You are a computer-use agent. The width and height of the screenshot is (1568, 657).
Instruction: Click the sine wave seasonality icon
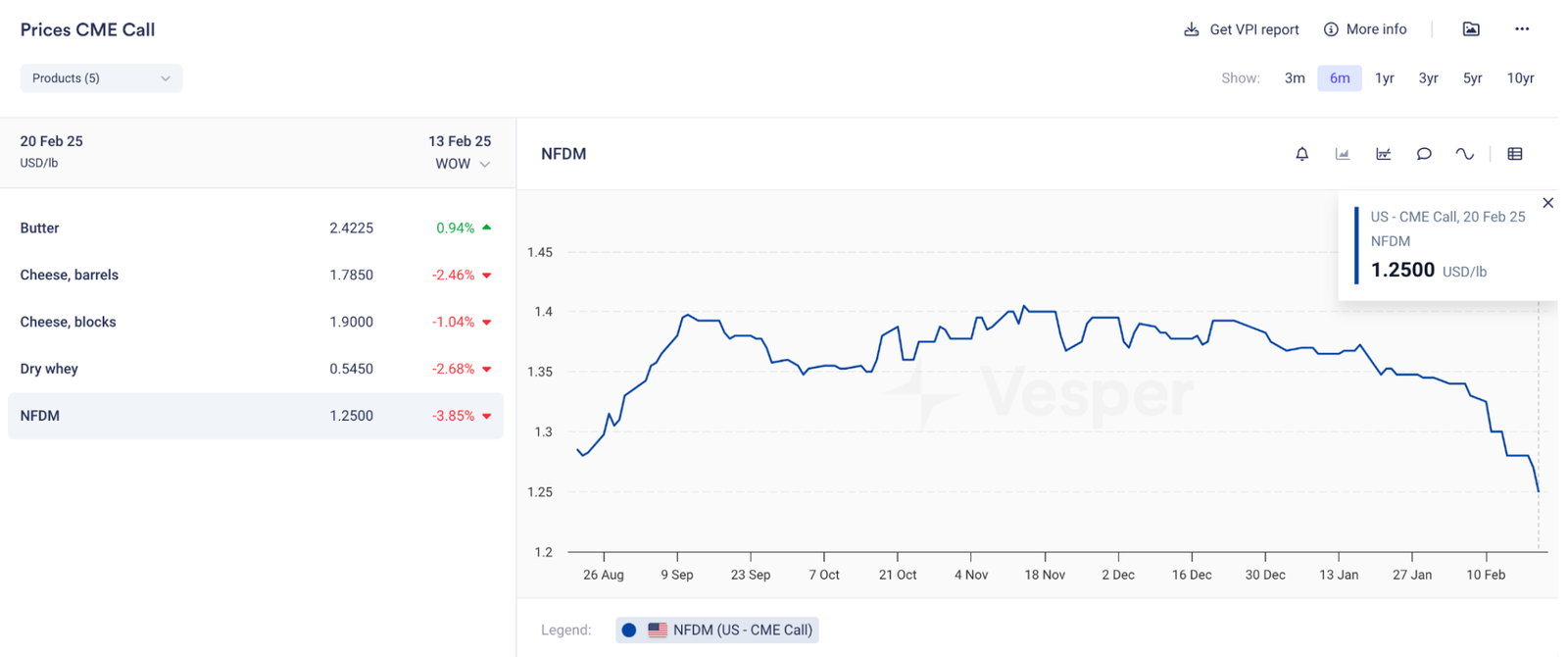1464,154
